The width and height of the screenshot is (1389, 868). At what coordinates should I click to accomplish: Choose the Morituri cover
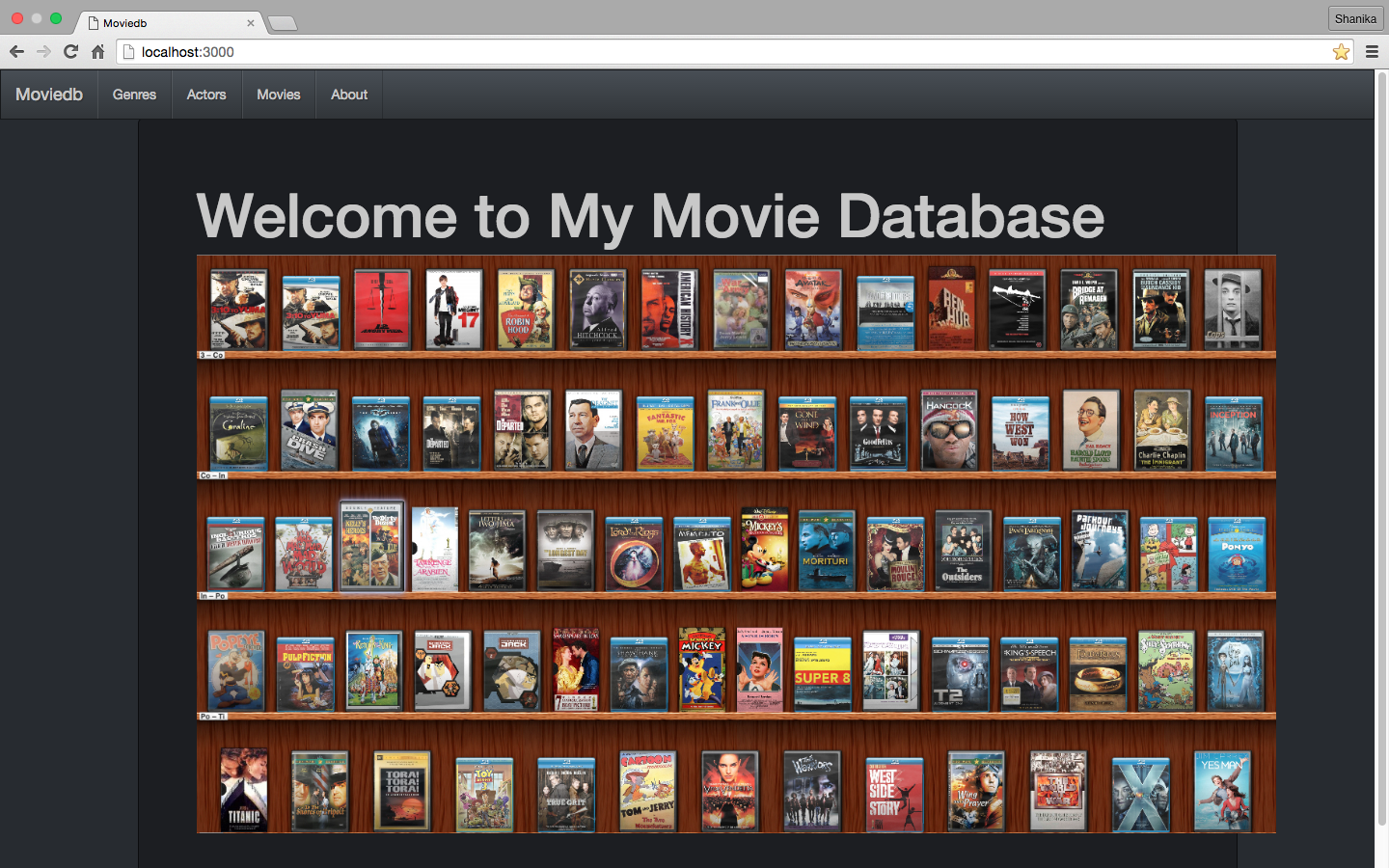(827, 551)
